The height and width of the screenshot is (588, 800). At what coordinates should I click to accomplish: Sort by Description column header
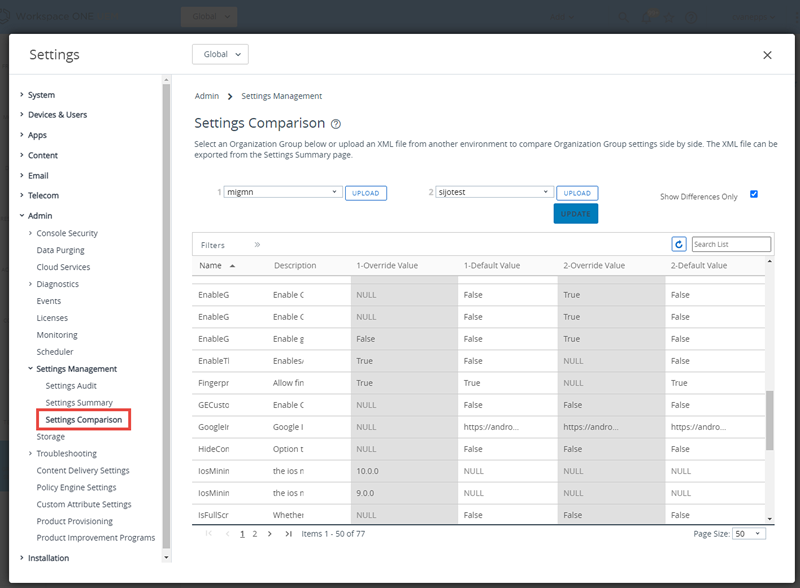pyautogui.click(x=295, y=265)
